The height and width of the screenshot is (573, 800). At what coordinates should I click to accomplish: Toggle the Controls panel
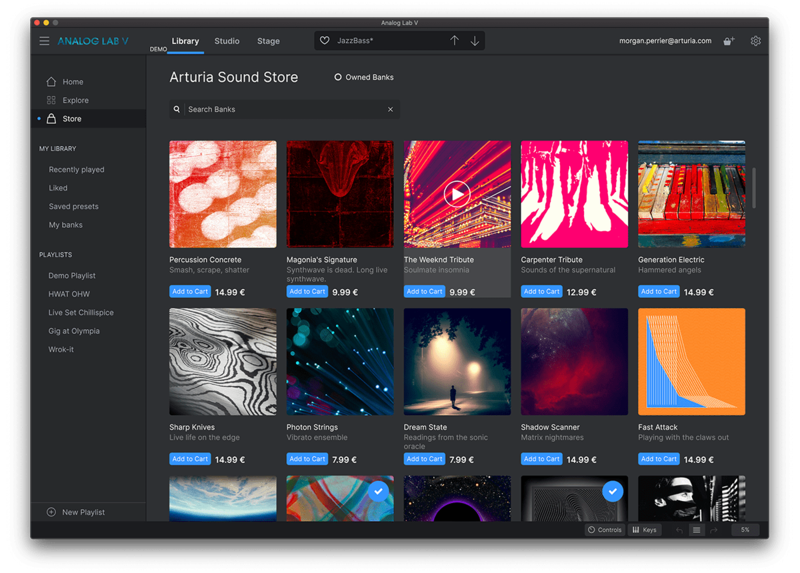(x=605, y=530)
